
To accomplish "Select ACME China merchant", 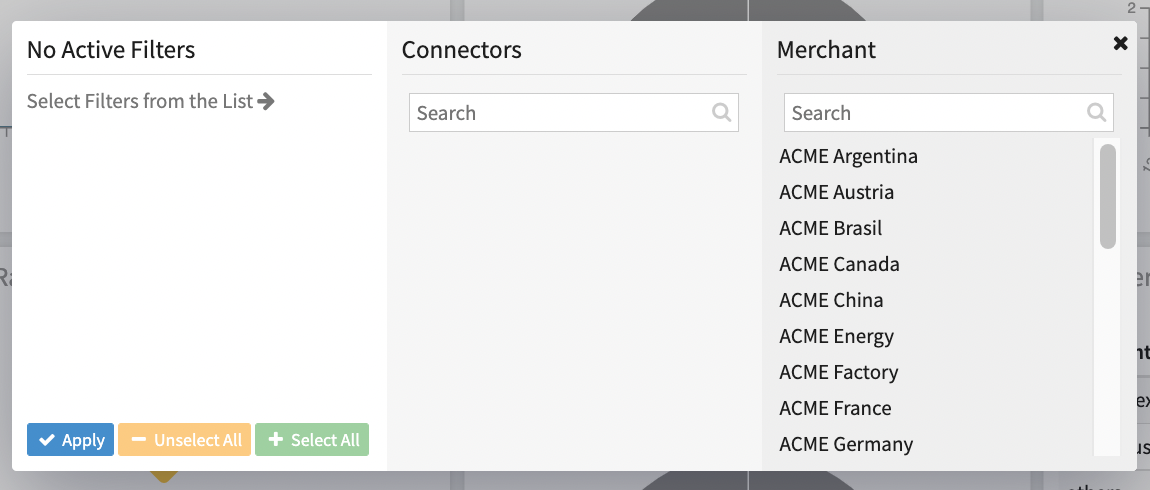I will click(831, 300).
